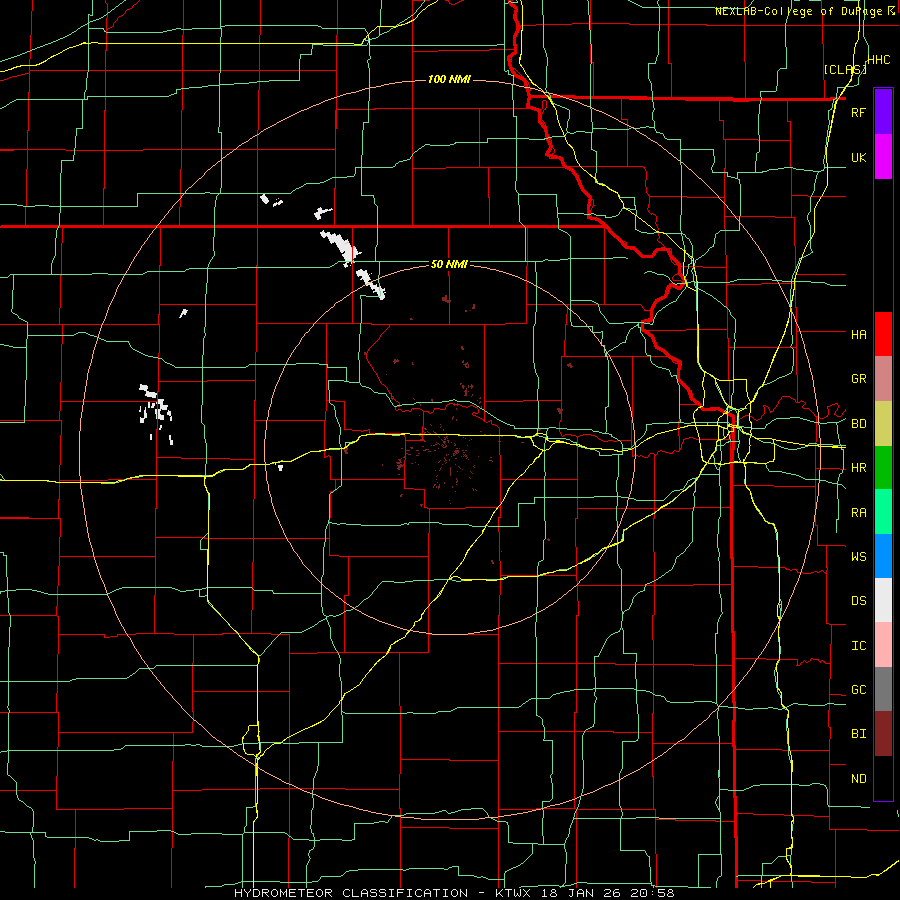The image size is (900, 900).
Task: Click the HA red legend swatch
Action: (883, 334)
